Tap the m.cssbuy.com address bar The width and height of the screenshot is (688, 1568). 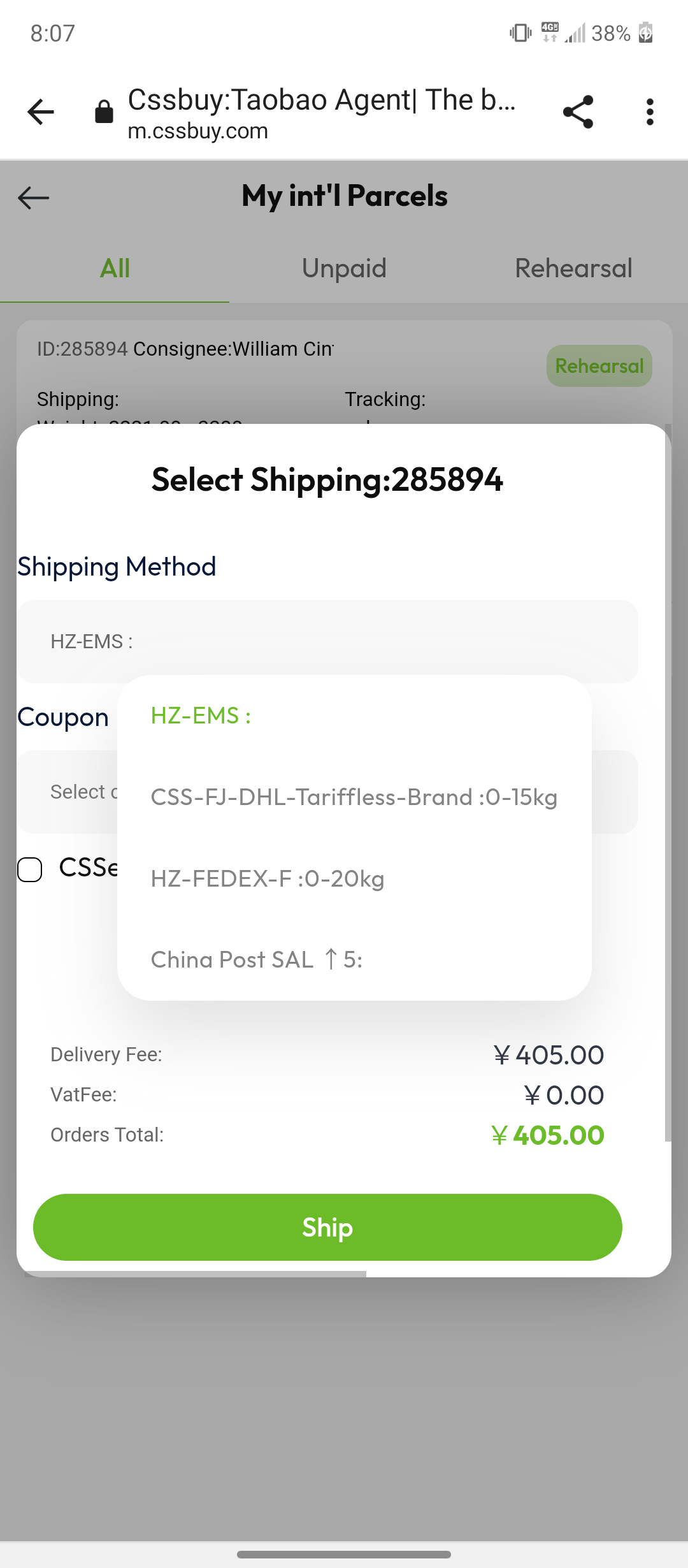198,131
